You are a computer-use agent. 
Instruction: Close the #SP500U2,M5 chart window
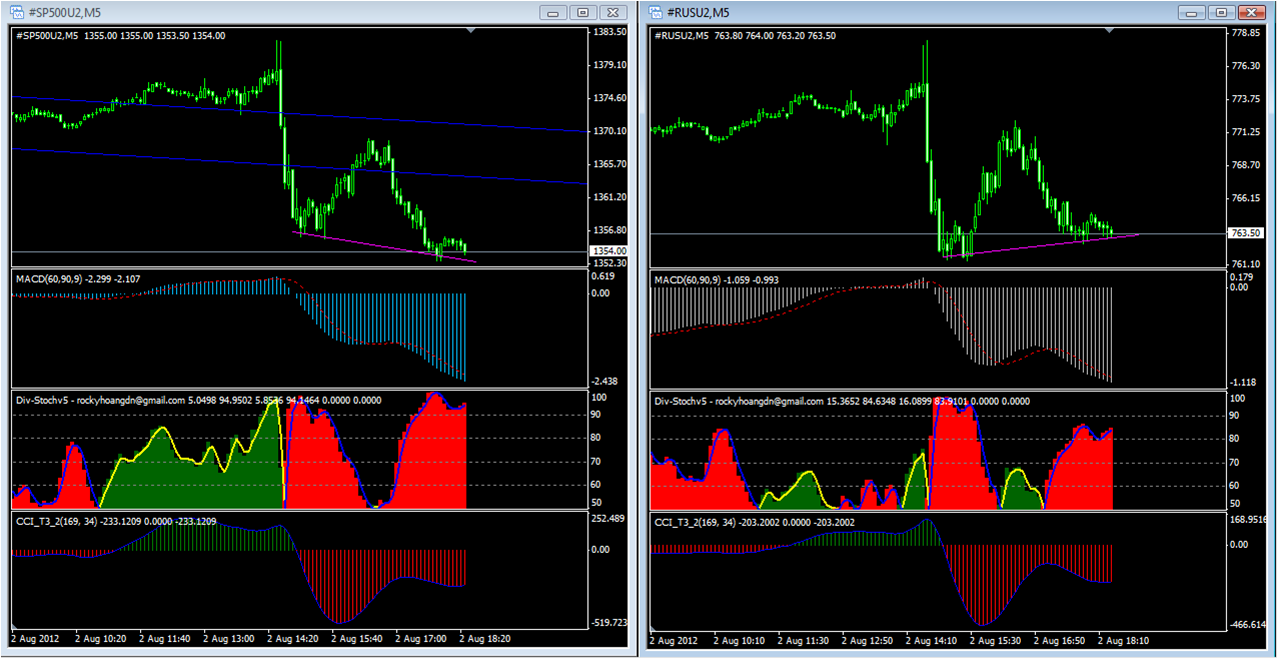[x=611, y=12]
